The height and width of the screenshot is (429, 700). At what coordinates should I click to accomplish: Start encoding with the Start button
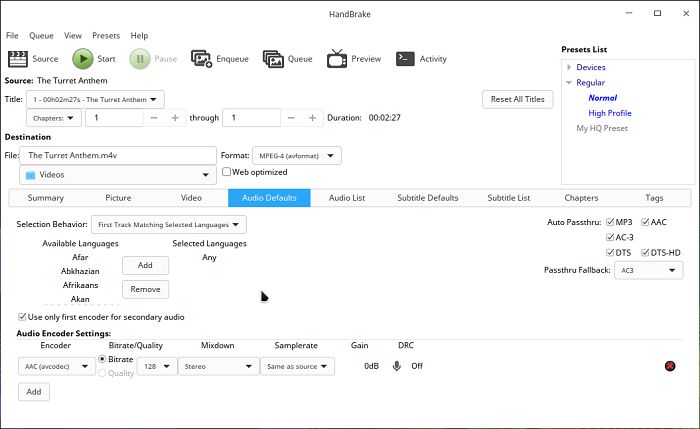[94, 59]
